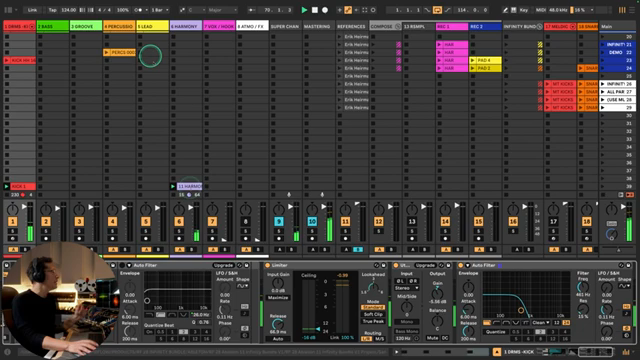
Task: Unfold the 17 MELODIC group track
Action: tap(573, 27)
